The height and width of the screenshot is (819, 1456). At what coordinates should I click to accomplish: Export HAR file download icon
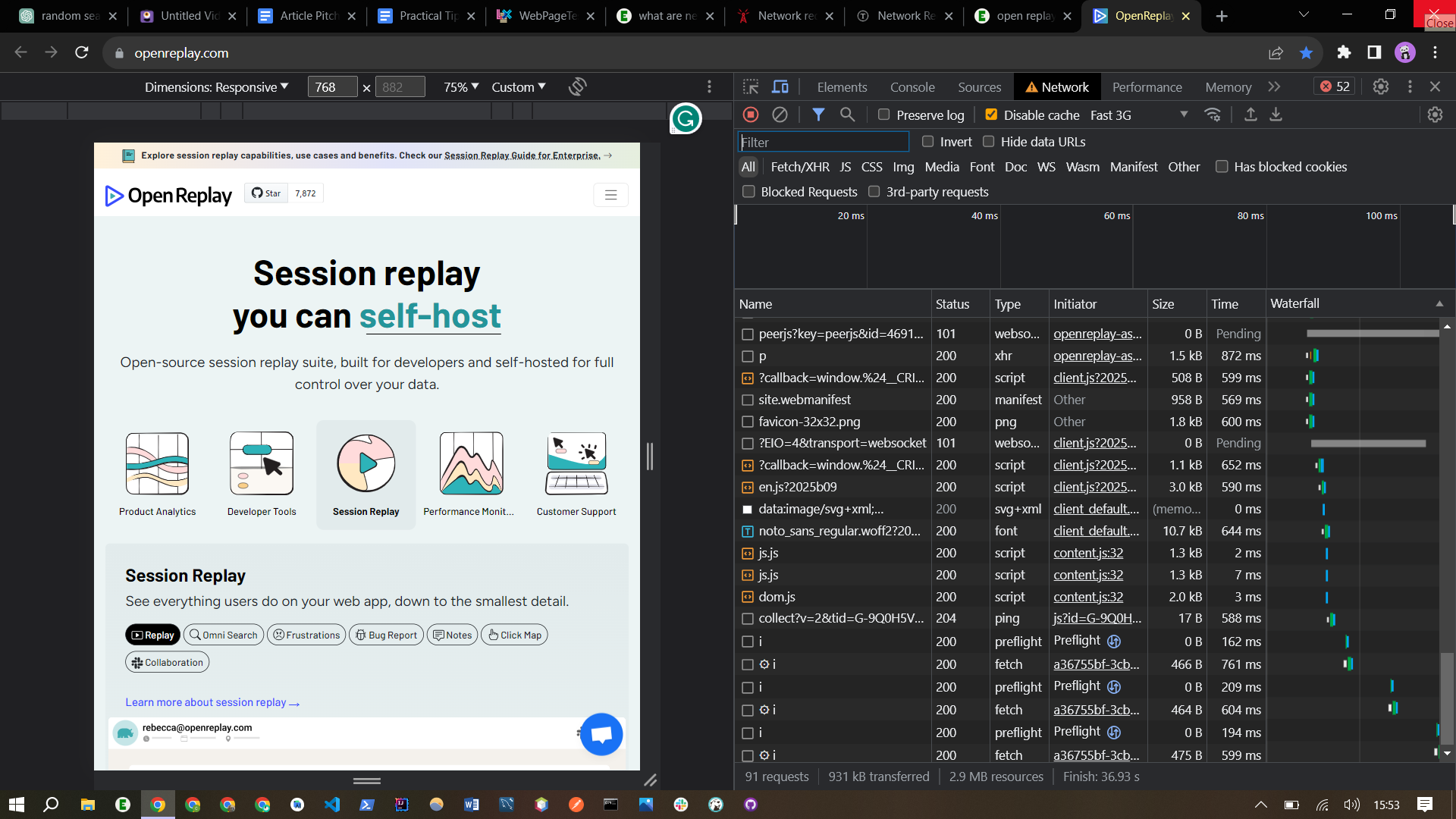[x=1276, y=115]
